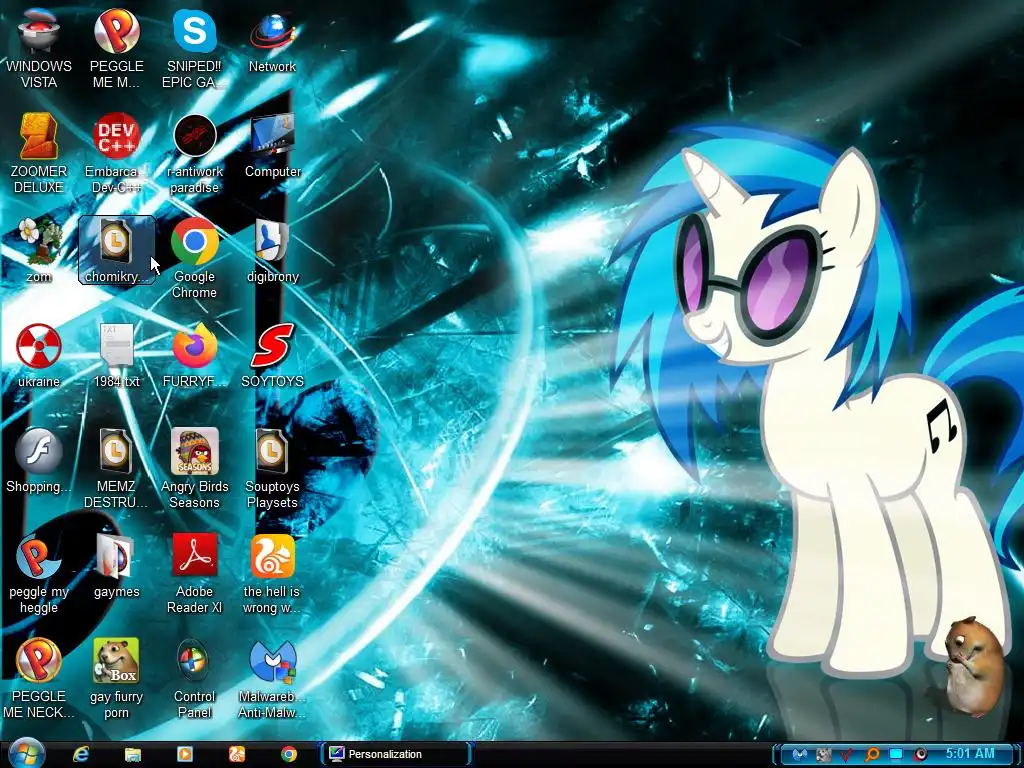Select the Shopping... Flash icon
The image size is (1024, 768).
(39, 460)
